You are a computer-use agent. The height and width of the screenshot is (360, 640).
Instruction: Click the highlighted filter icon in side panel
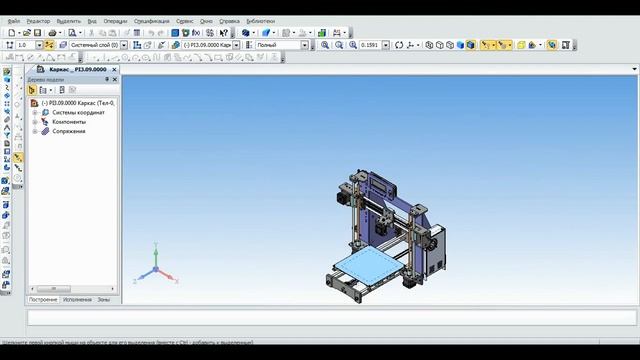click(x=18, y=158)
